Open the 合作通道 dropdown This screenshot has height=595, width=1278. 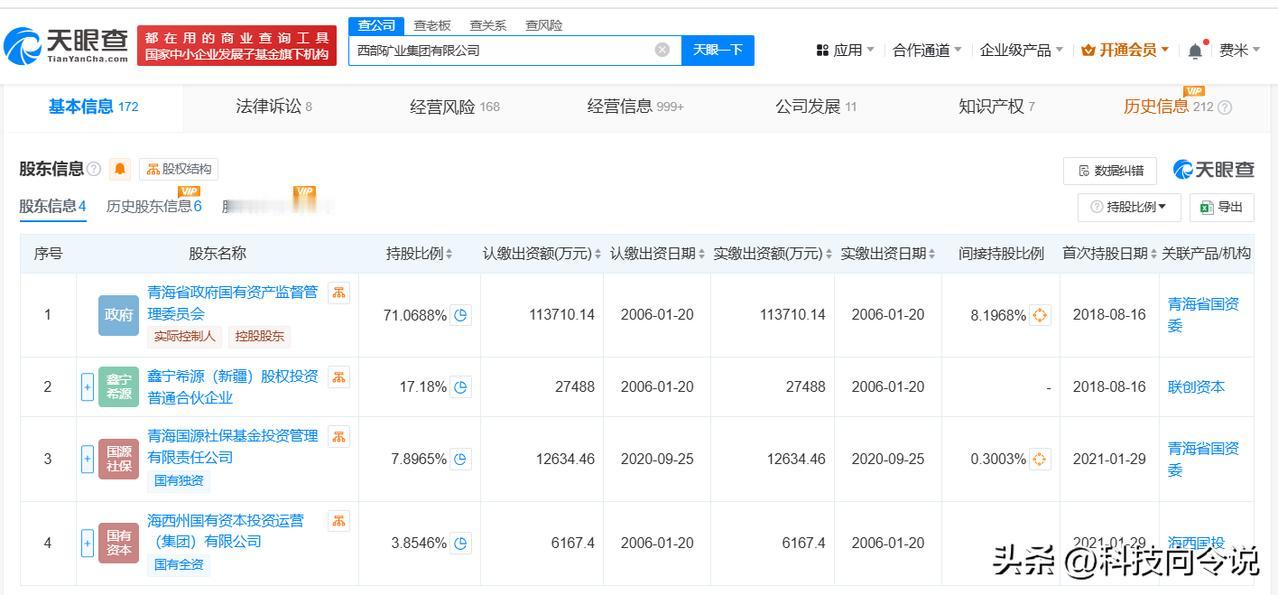[x=927, y=50]
